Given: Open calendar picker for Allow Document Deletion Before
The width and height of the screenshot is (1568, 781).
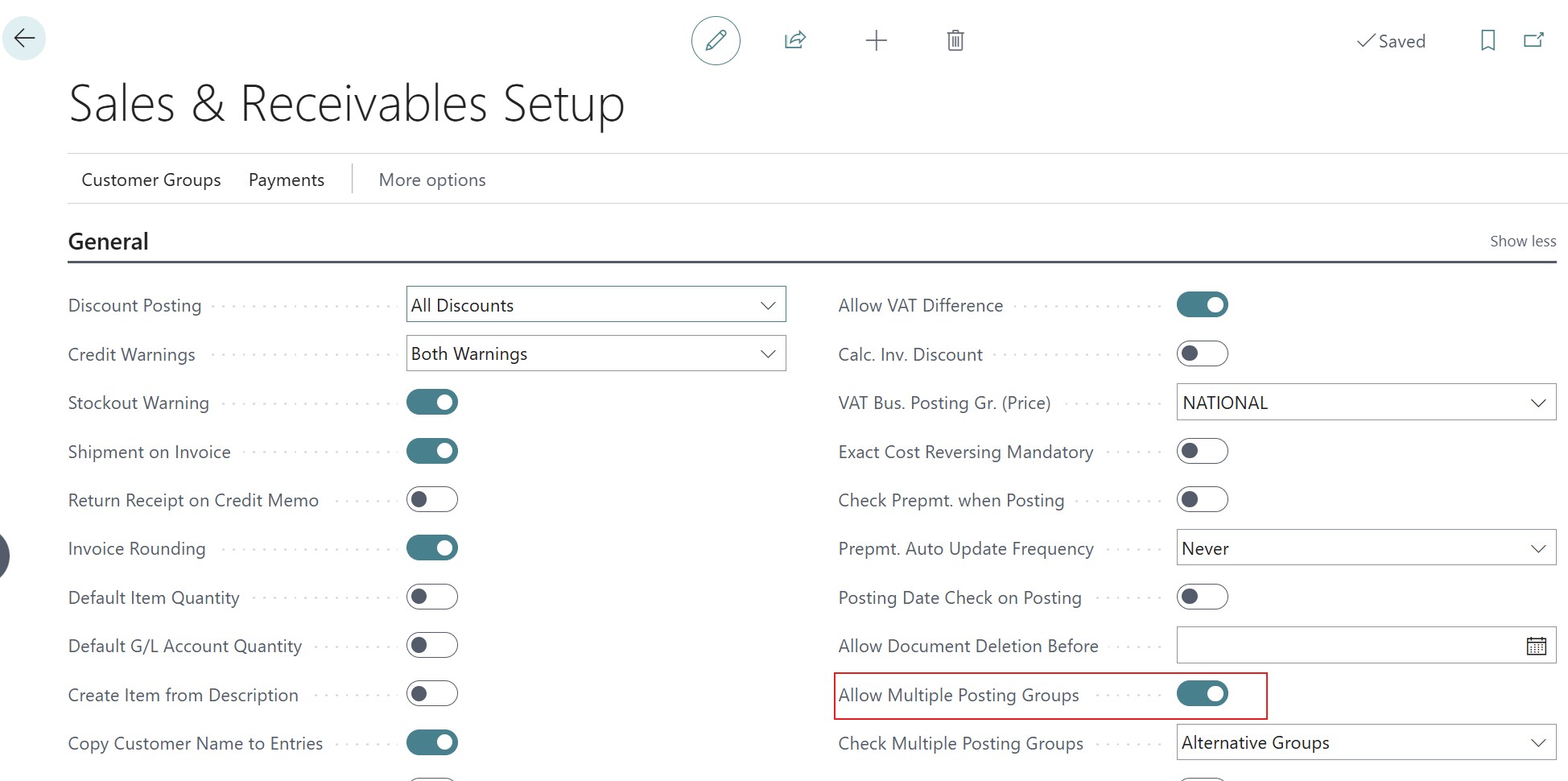Looking at the screenshot, I should click(x=1536, y=646).
